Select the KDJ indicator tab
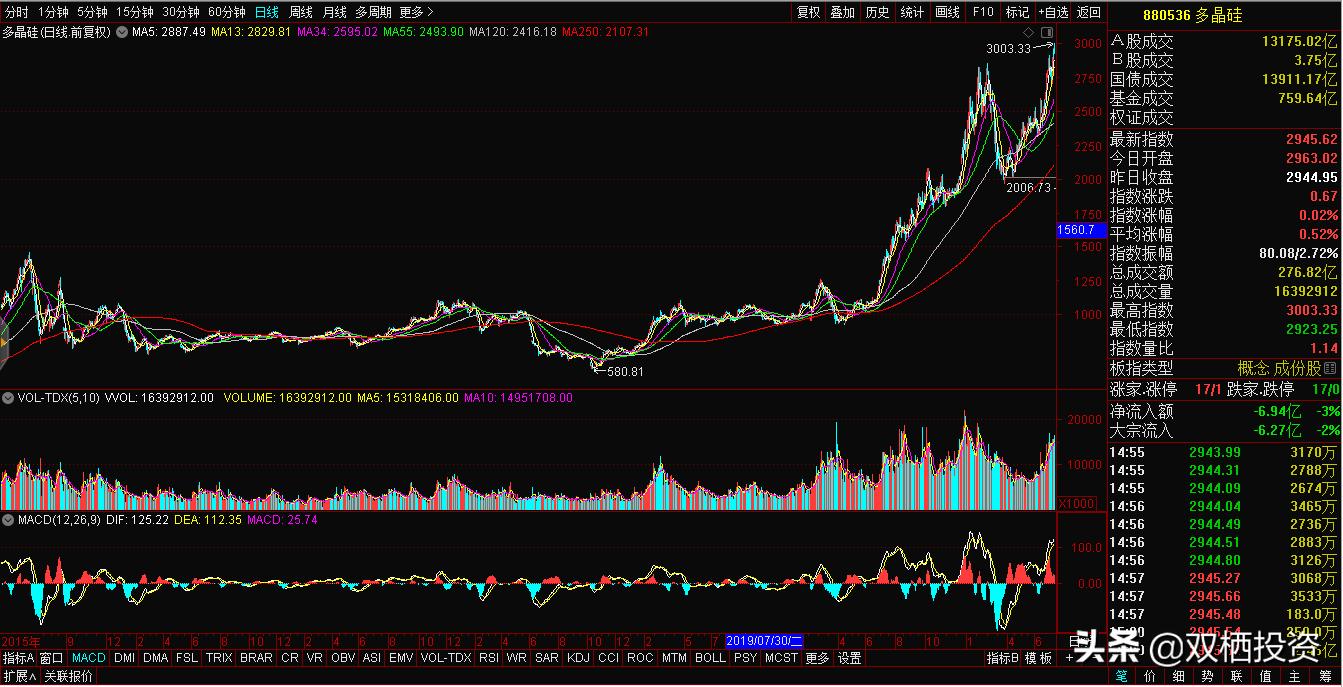Image resolution: width=1343 pixels, height=687 pixels. pyautogui.click(x=579, y=658)
